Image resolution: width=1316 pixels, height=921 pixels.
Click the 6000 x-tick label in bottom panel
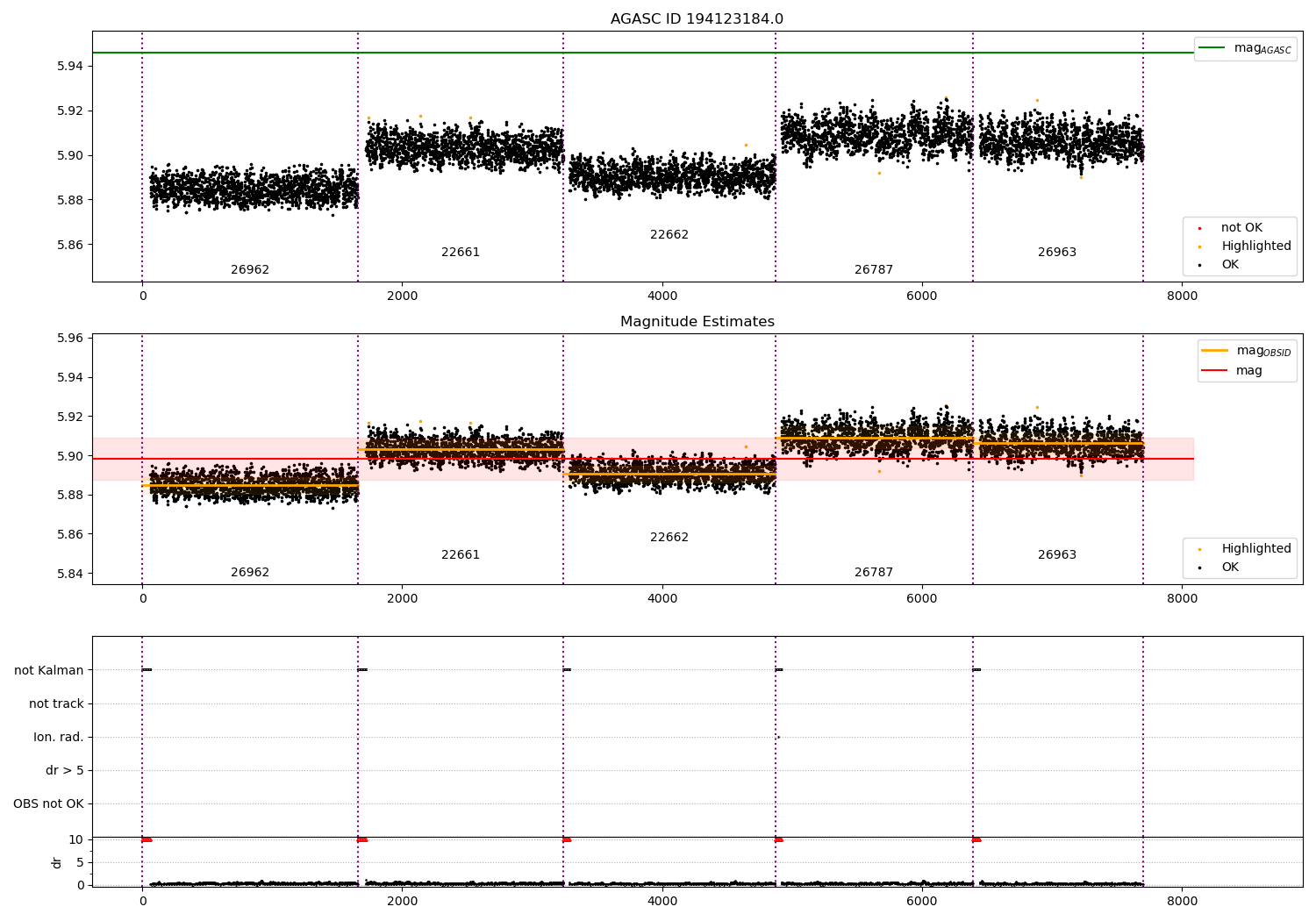922,901
